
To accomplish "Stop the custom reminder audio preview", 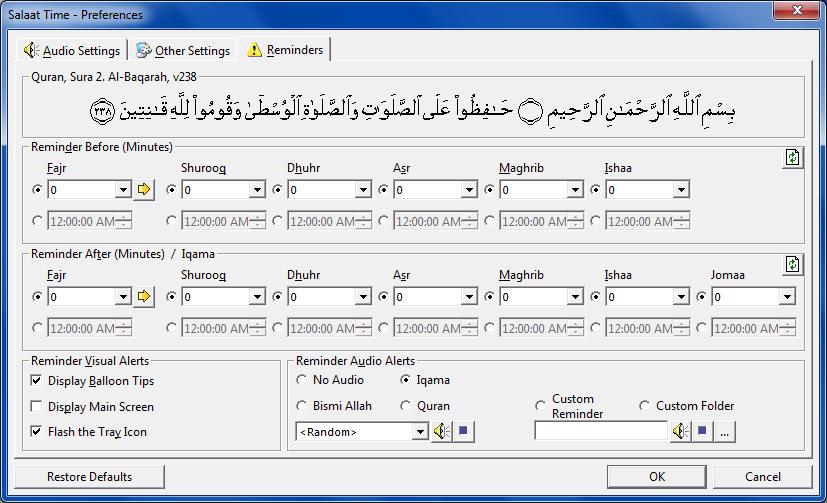I will click(x=703, y=431).
